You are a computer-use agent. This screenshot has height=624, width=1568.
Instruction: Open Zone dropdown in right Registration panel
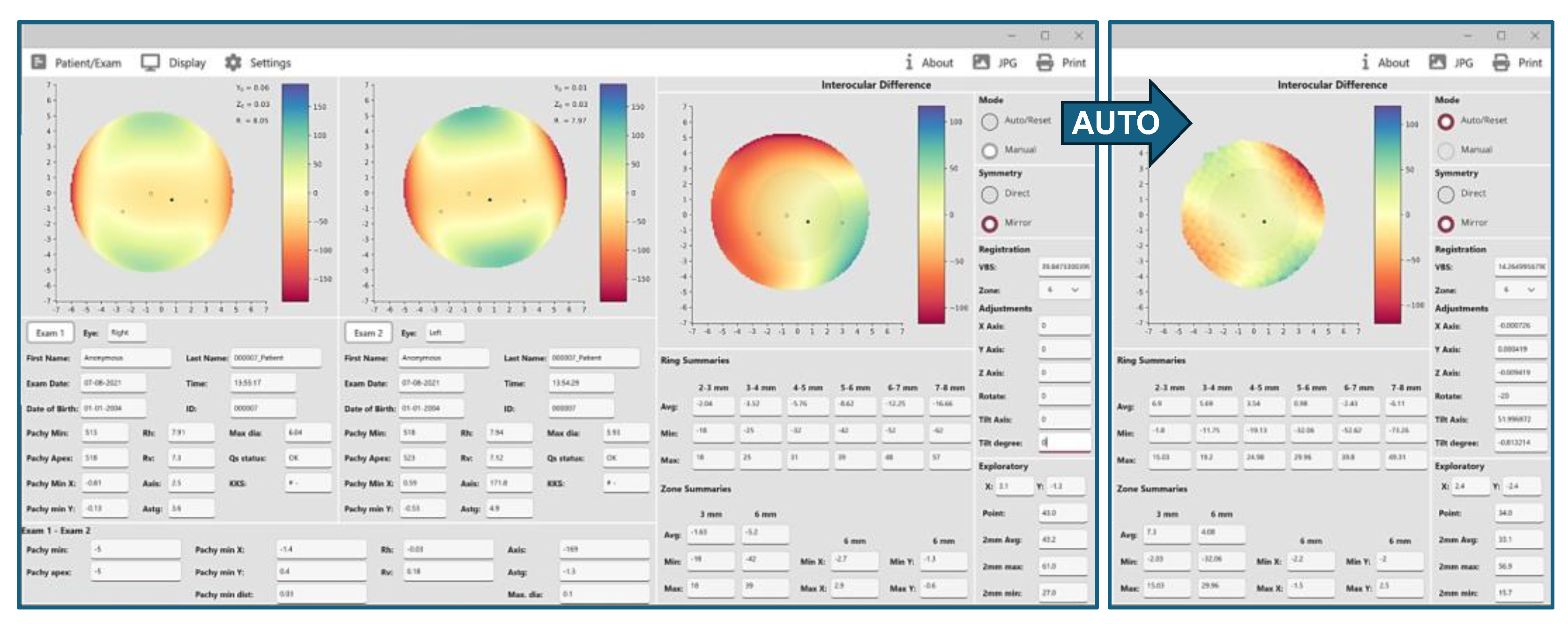pyautogui.click(x=1531, y=290)
